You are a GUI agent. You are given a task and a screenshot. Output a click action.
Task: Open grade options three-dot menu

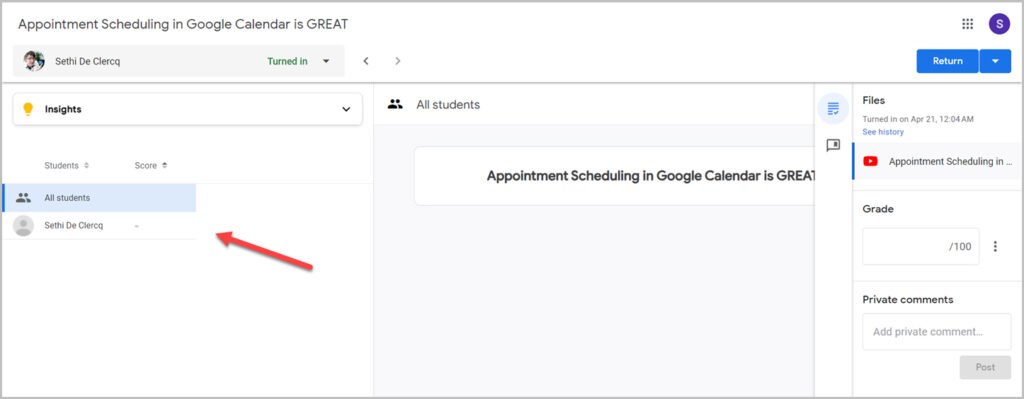pos(995,246)
